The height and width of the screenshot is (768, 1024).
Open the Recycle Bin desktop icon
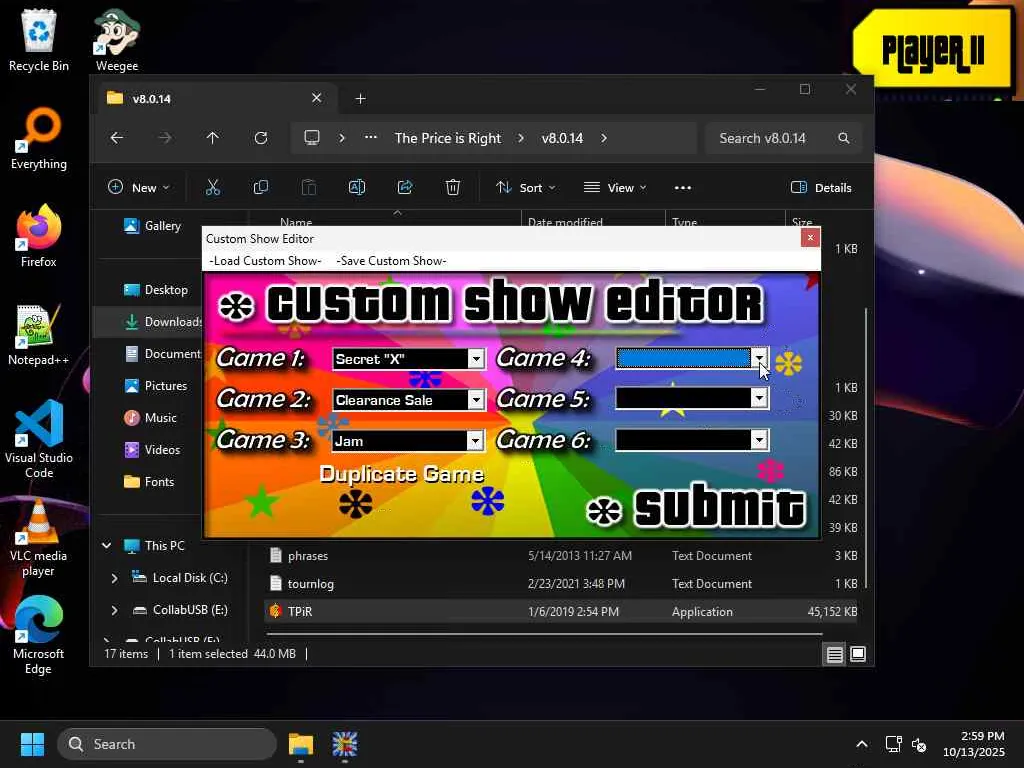pyautogui.click(x=39, y=40)
